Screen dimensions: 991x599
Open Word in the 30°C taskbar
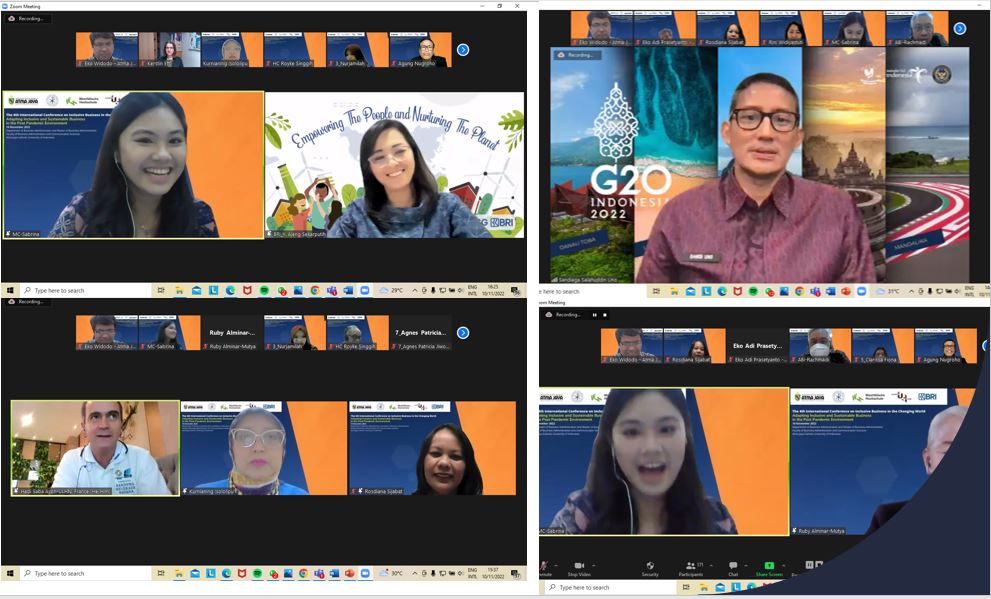tap(334, 574)
